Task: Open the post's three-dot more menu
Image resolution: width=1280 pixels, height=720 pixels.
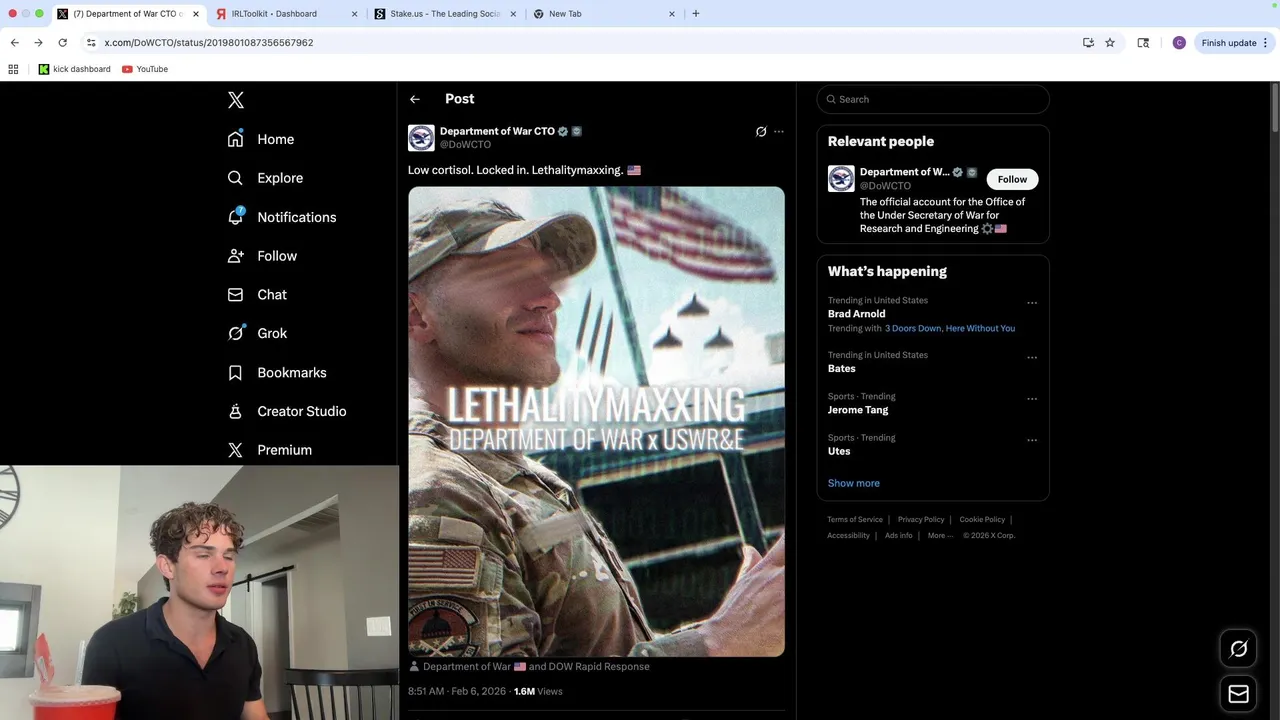Action: click(x=779, y=131)
